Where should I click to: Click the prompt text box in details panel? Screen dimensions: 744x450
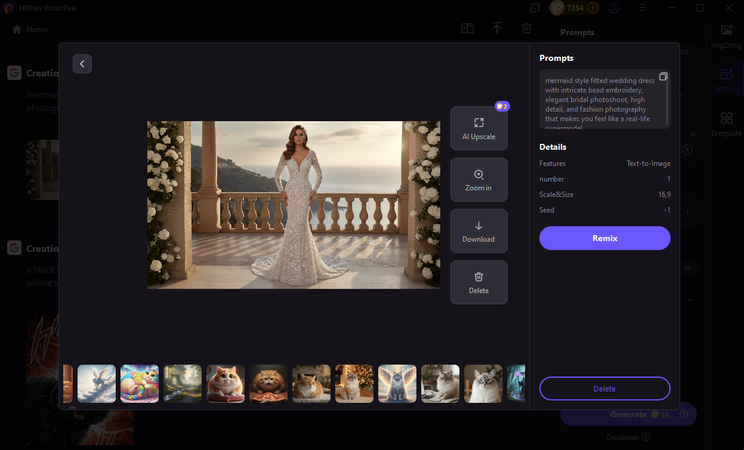point(604,99)
